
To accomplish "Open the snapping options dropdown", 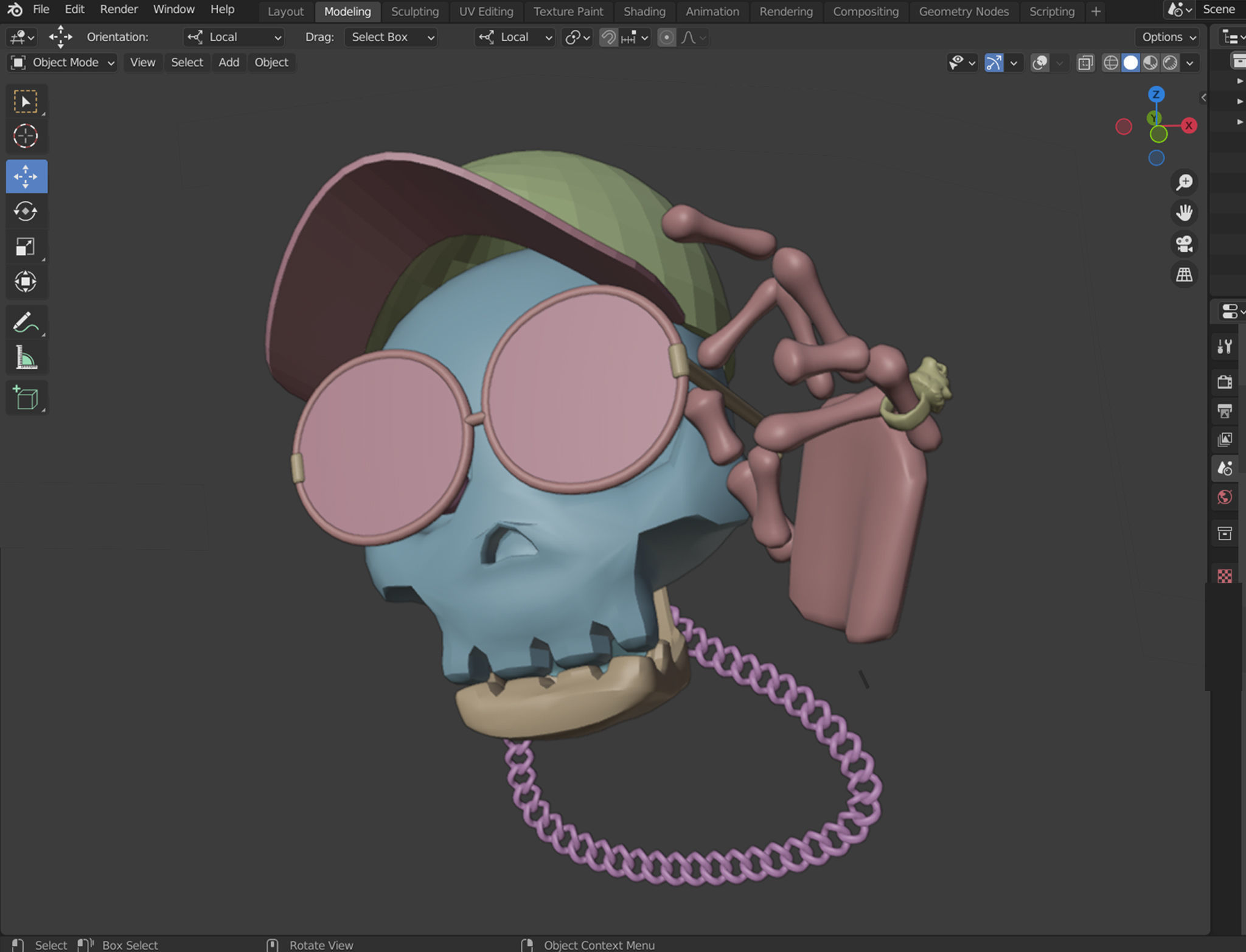I will pyautogui.click(x=635, y=38).
